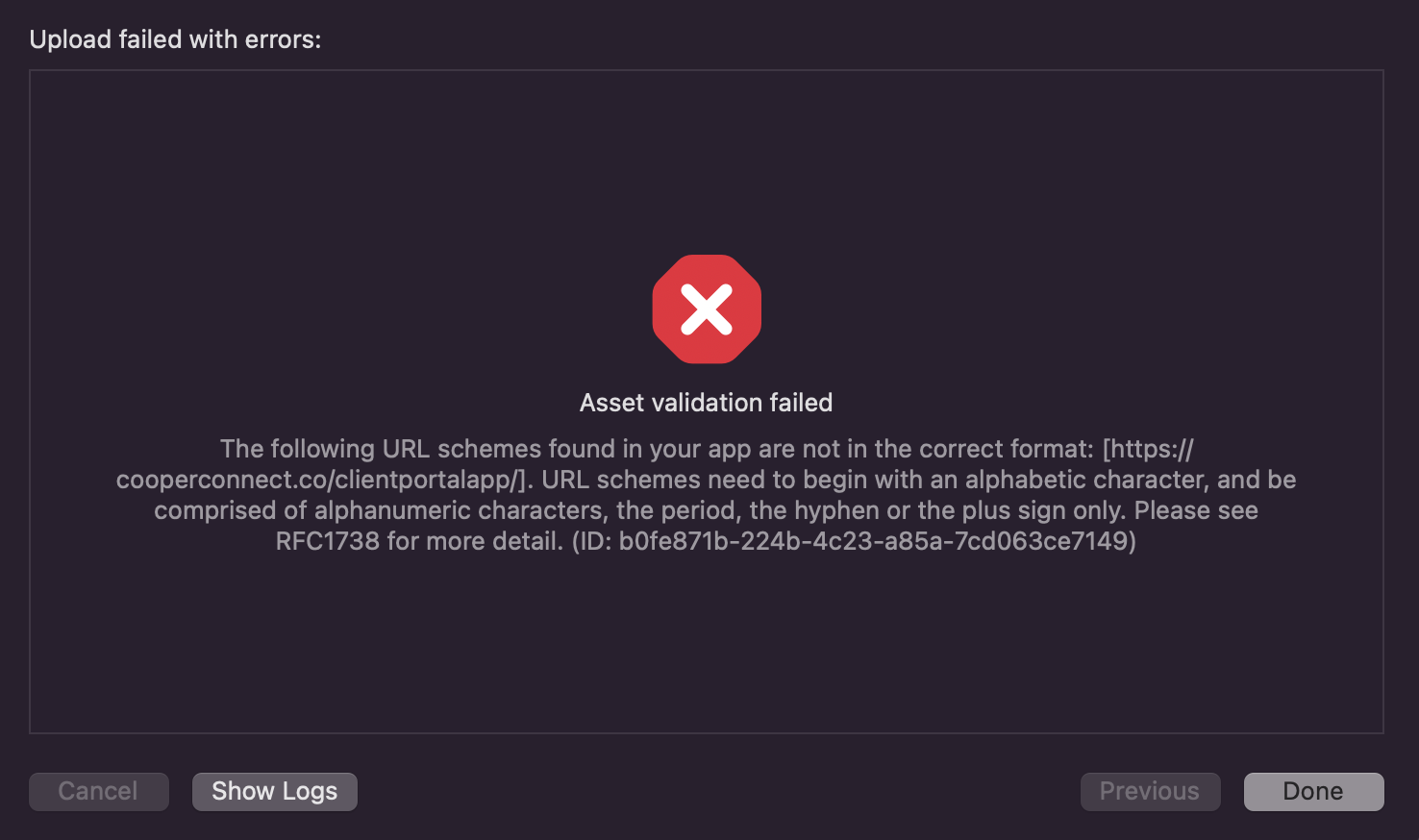Select the 'Asset validation failed' title
The image size is (1419, 840).
(707, 403)
